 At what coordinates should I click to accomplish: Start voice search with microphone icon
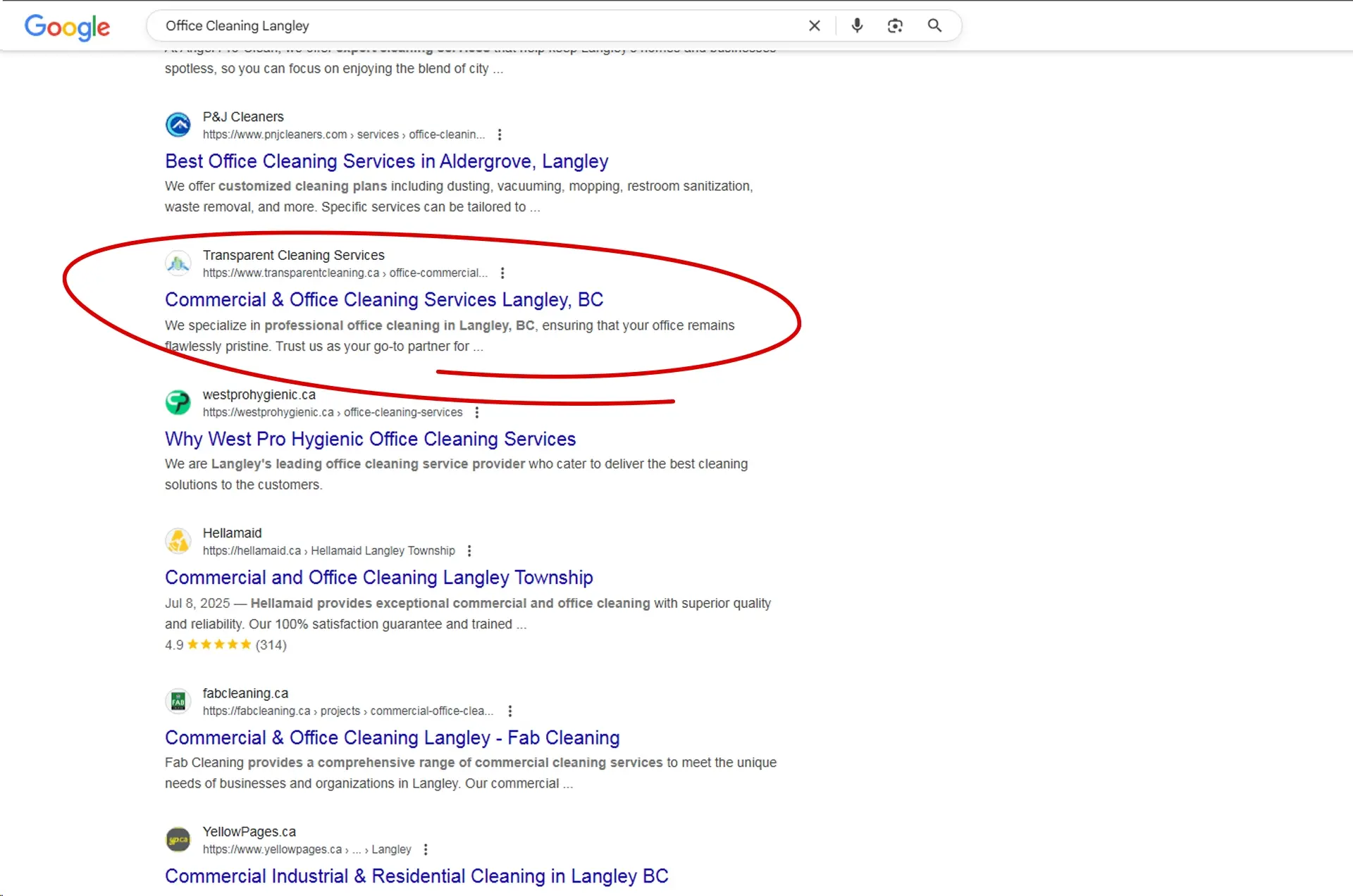(857, 25)
